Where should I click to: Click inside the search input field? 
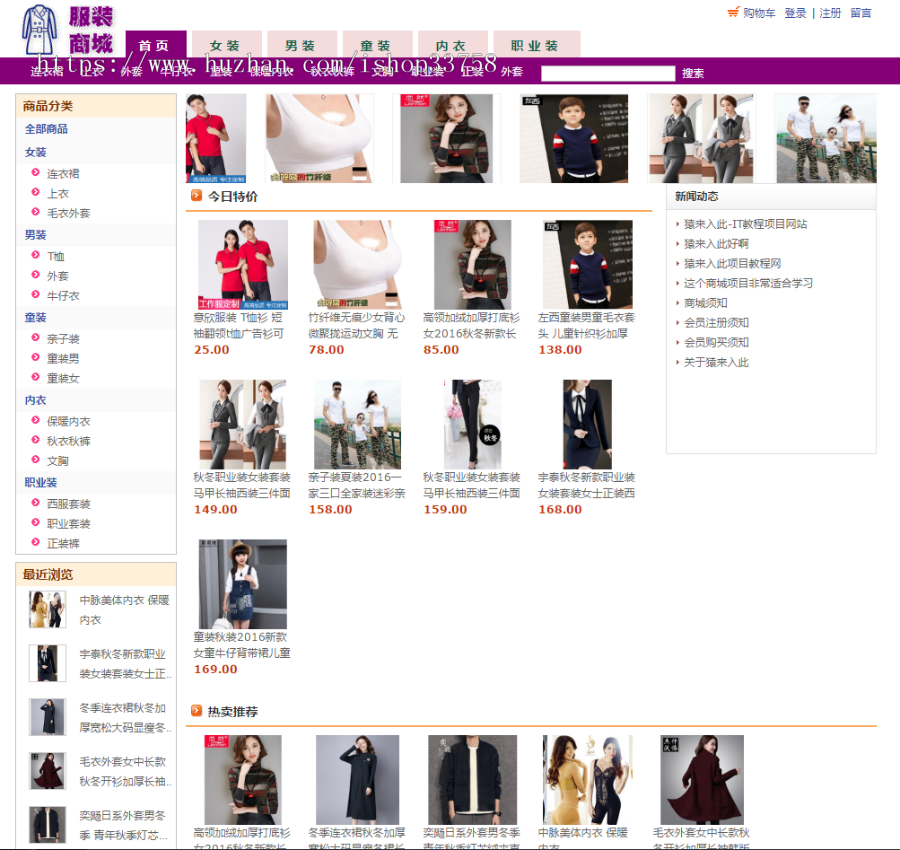pos(607,72)
